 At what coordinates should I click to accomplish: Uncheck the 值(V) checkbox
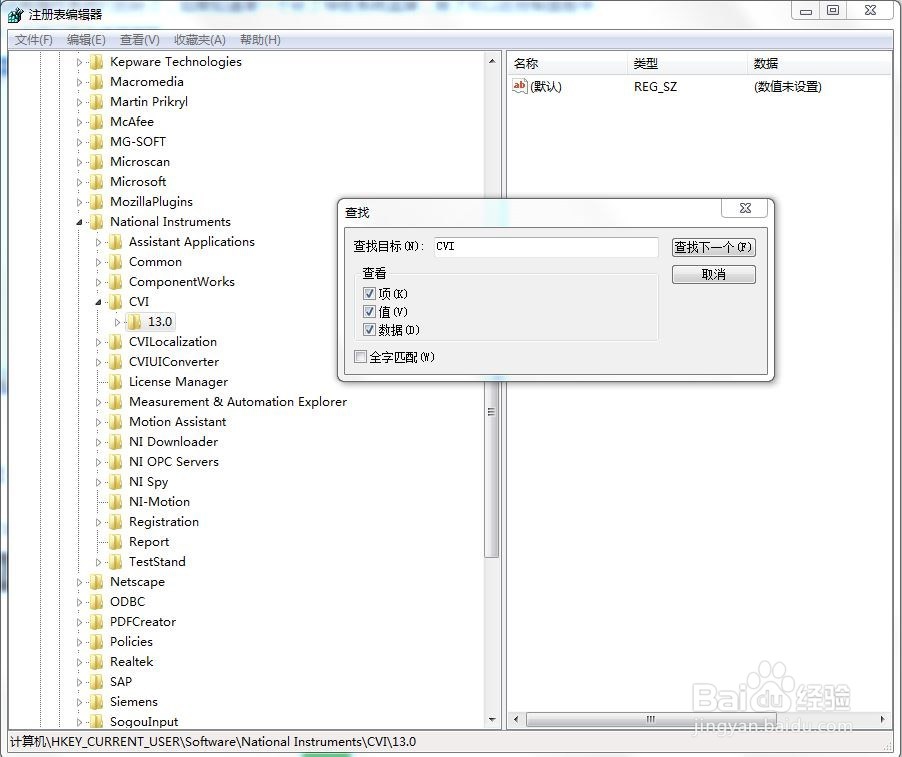(369, 312)
